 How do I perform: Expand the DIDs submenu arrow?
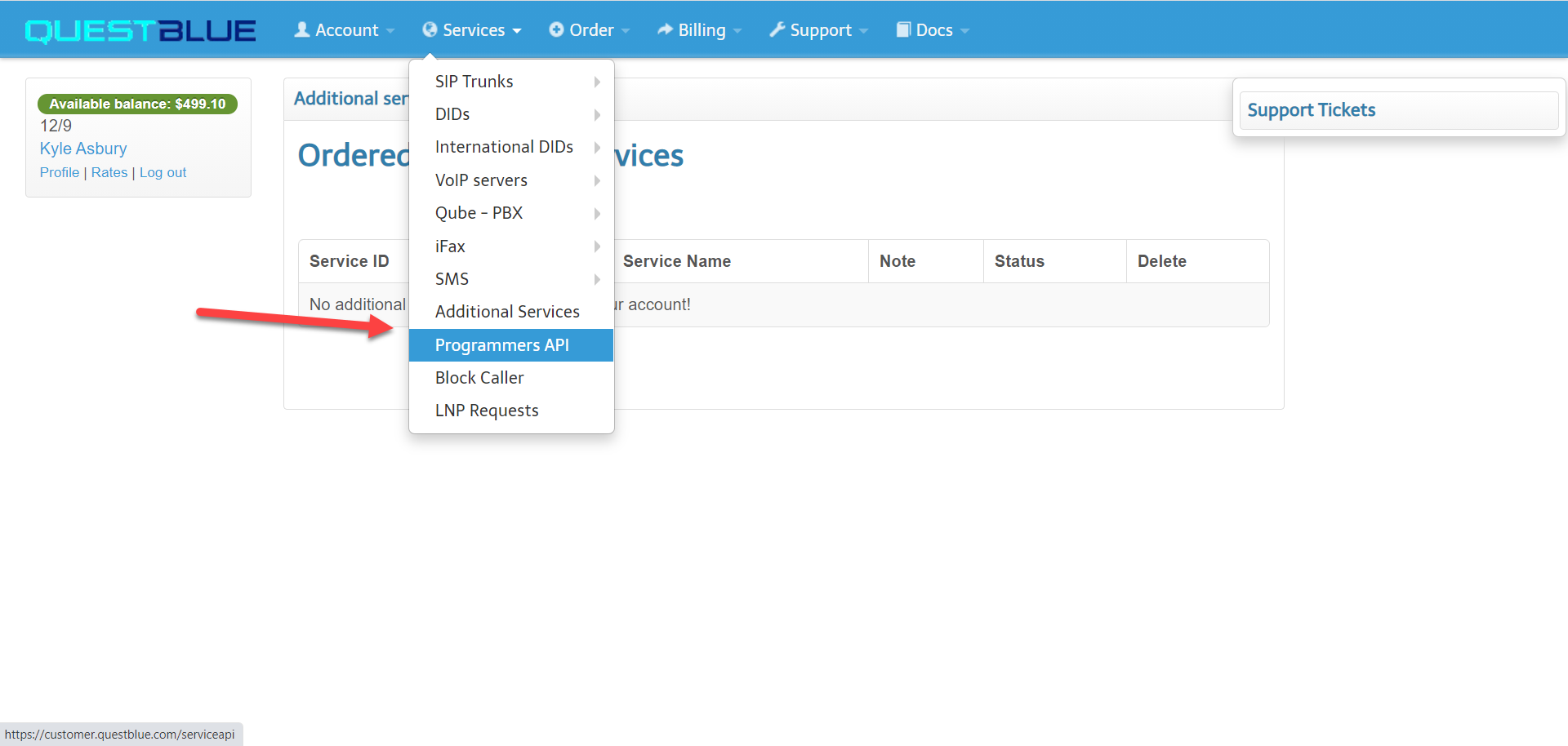(x=597, y=114)
